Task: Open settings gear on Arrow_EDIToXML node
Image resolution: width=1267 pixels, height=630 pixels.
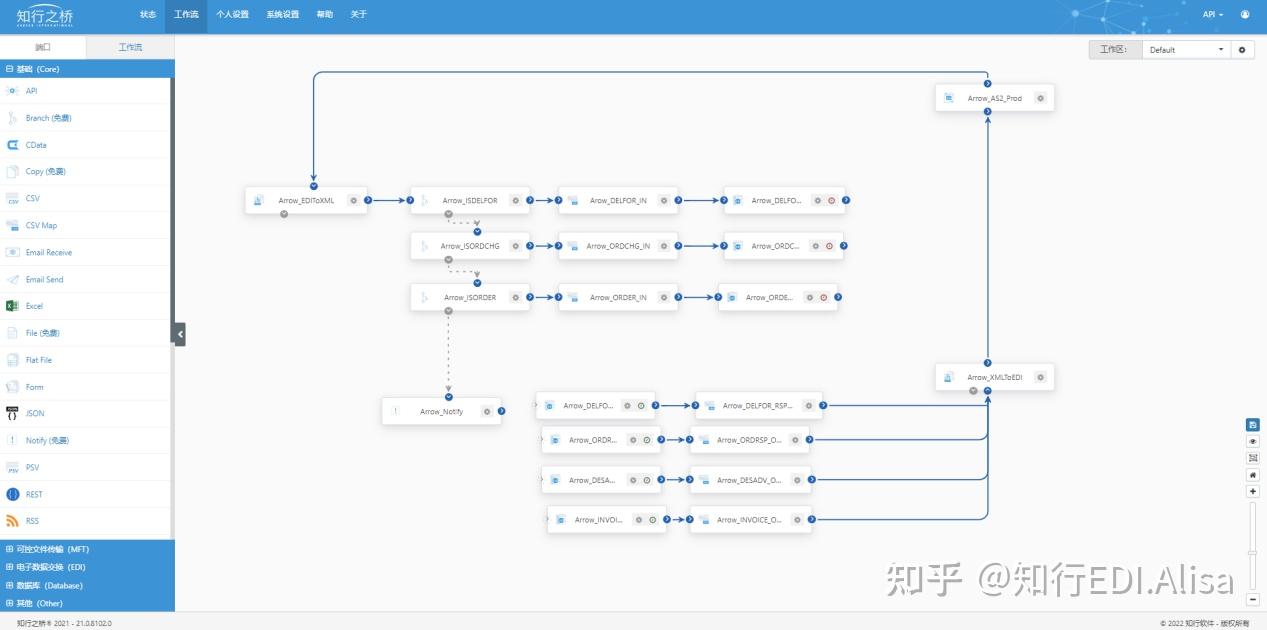Action: tap(353, 200)
